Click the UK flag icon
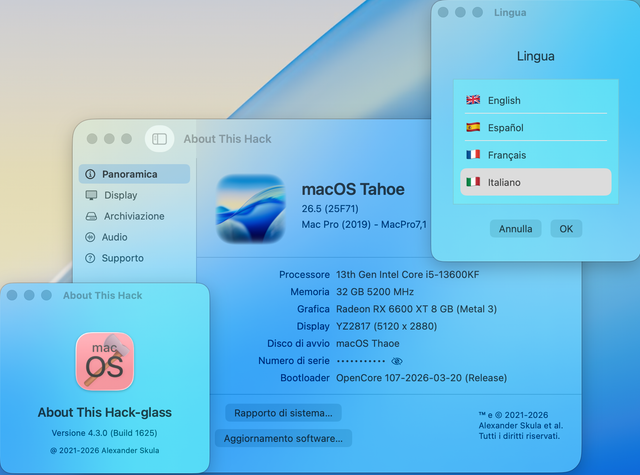Viewport: 640px width, 475px height. tap(473, 100)
